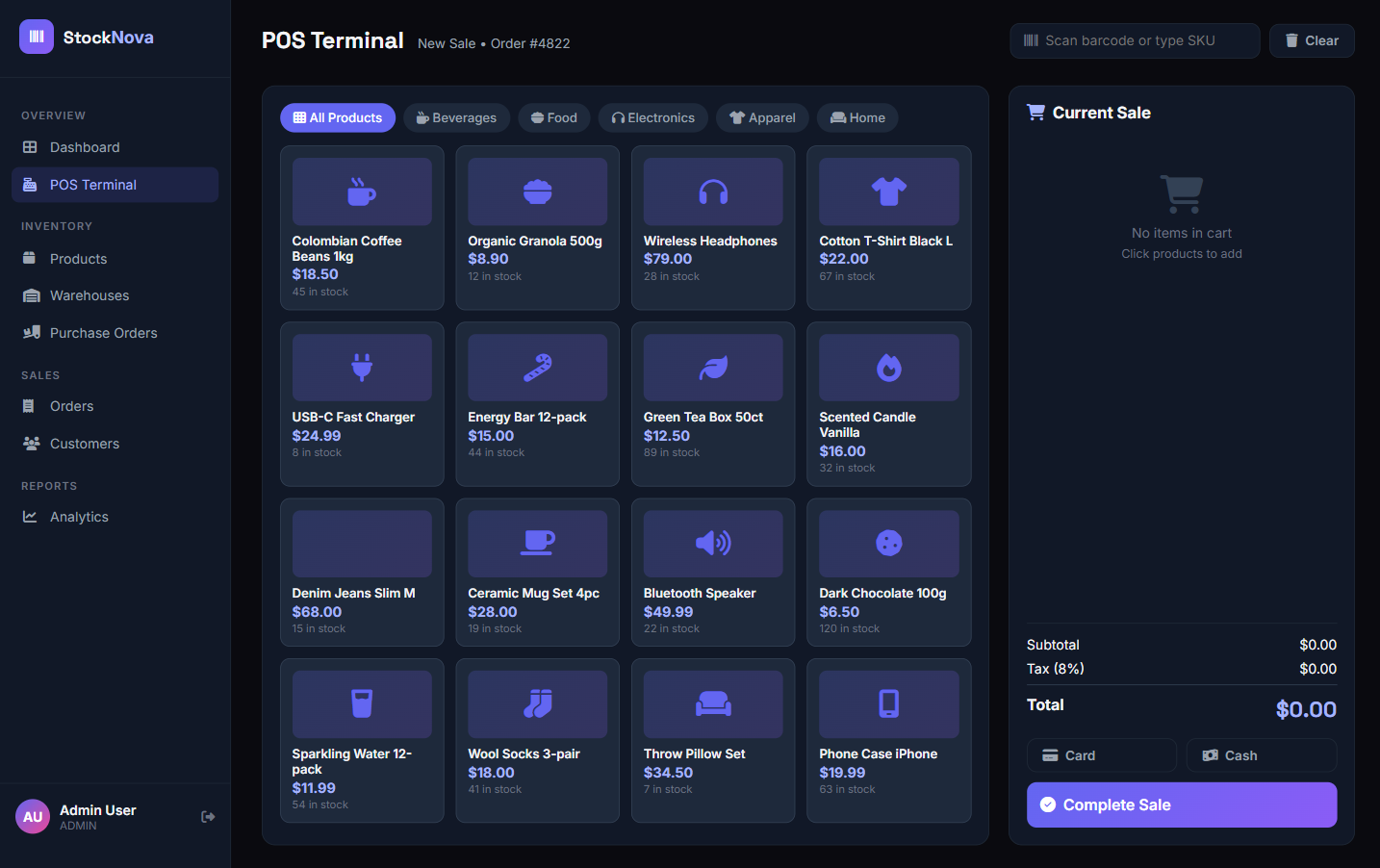Open Dashboard from the sidebar
1380x868 pixels.
[115, 147]
